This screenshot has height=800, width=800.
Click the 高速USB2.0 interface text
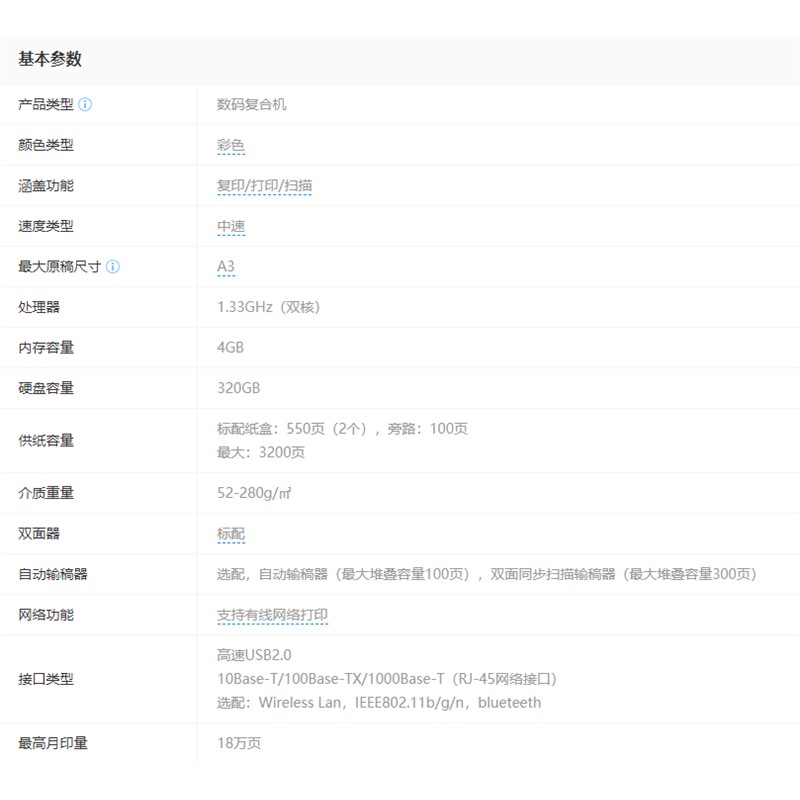click(x=254, y=655)
